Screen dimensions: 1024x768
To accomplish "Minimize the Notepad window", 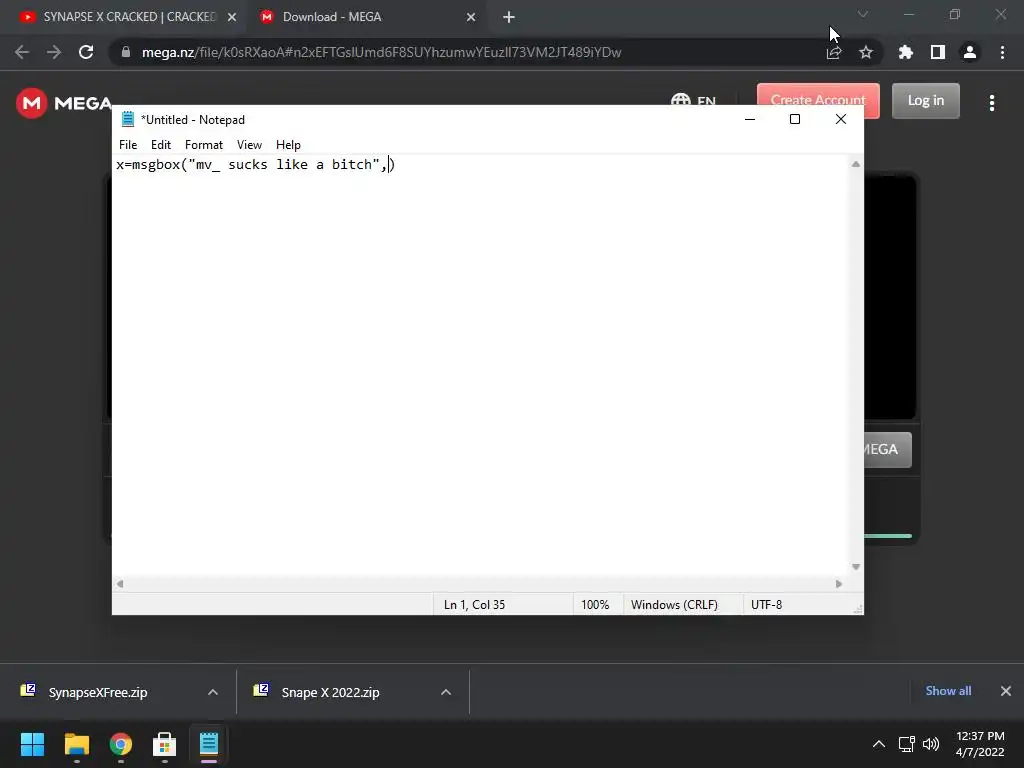I will 750,119.
